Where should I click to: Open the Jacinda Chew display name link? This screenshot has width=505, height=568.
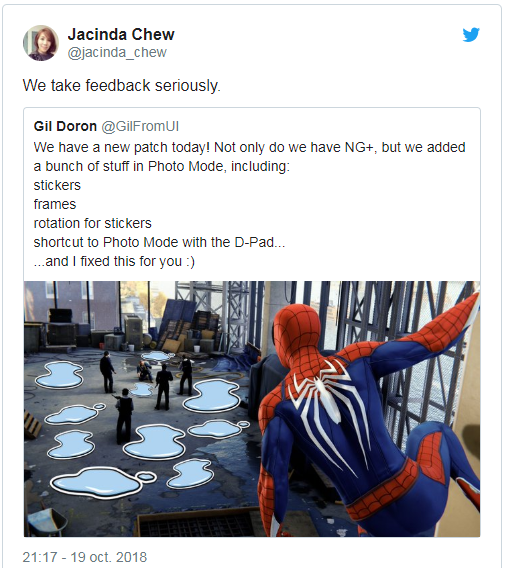tap(121, 34)
